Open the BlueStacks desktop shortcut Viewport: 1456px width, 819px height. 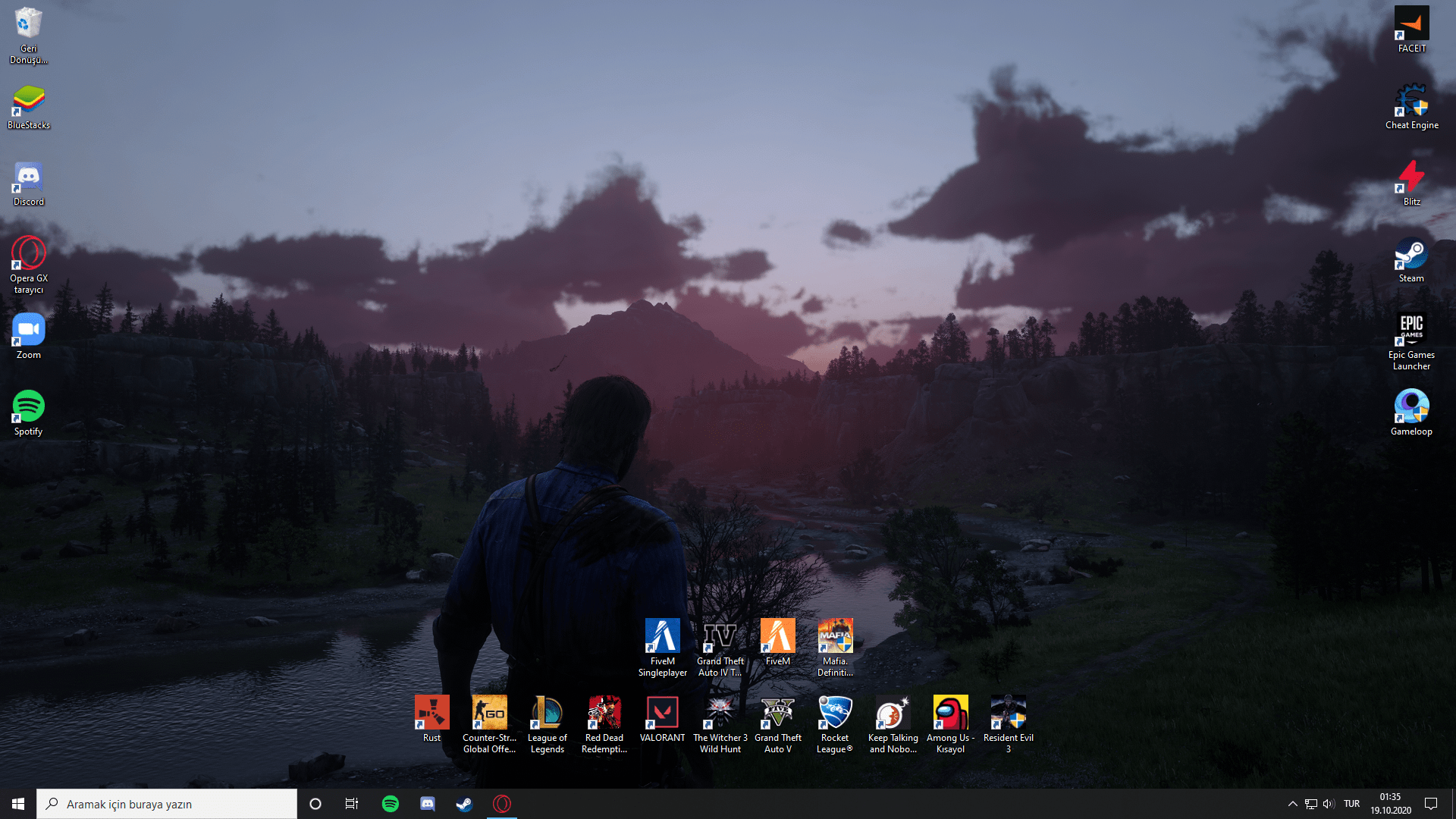(x=29, y=102)
